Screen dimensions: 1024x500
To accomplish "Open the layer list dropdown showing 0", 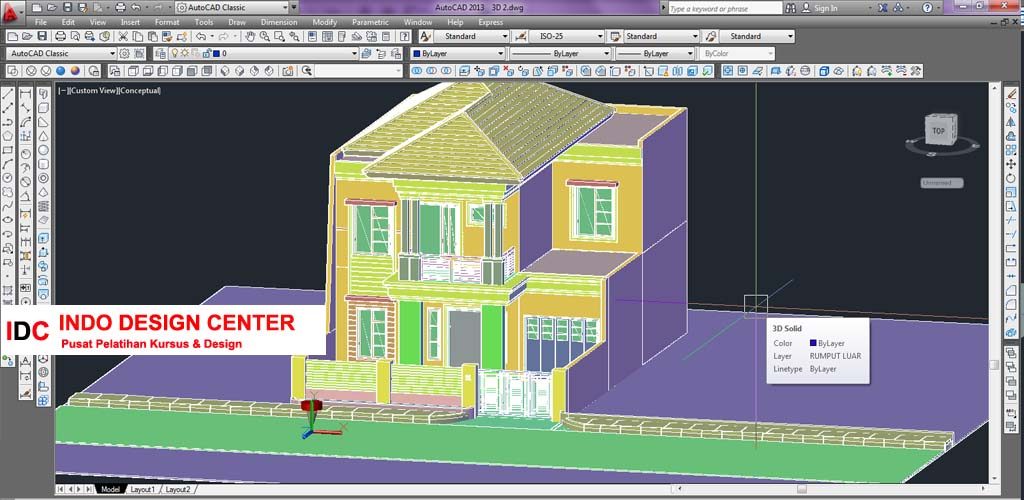I will pos(264,54).
